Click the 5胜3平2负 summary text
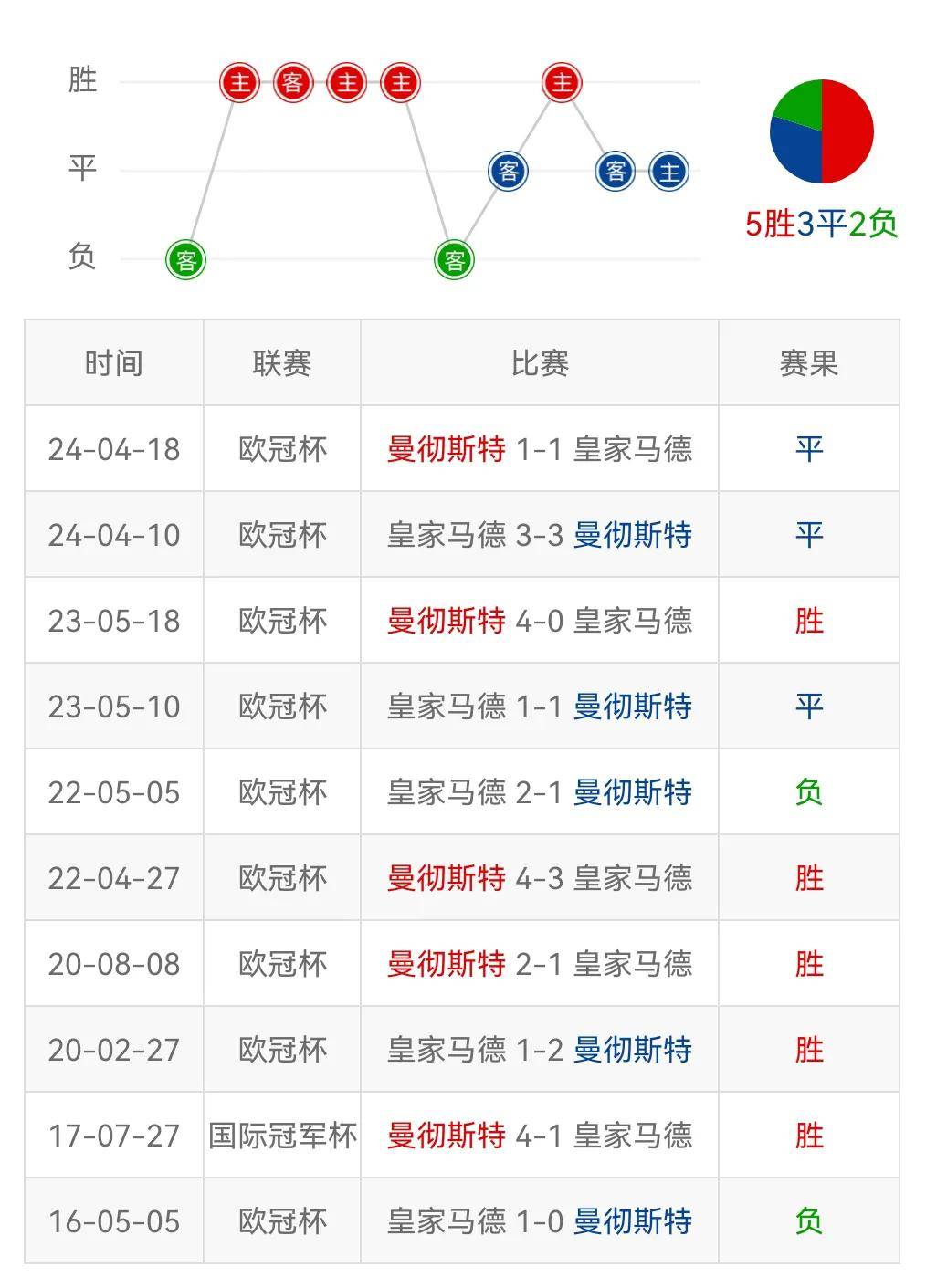The height and width of the screenshot is (1288, 926). 821,224
